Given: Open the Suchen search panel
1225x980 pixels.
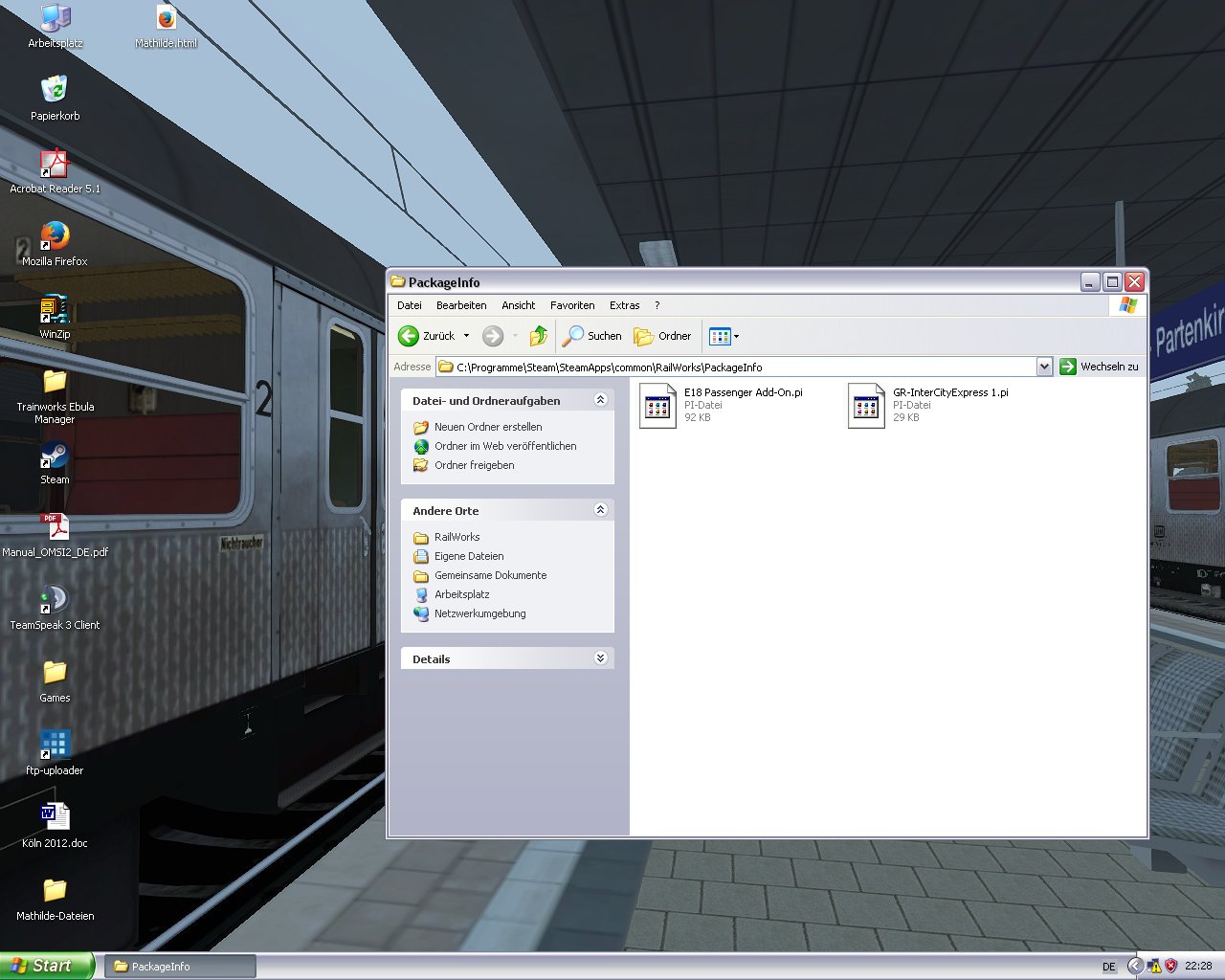Looking at the screenshot, I should click(x=592, y=336).
